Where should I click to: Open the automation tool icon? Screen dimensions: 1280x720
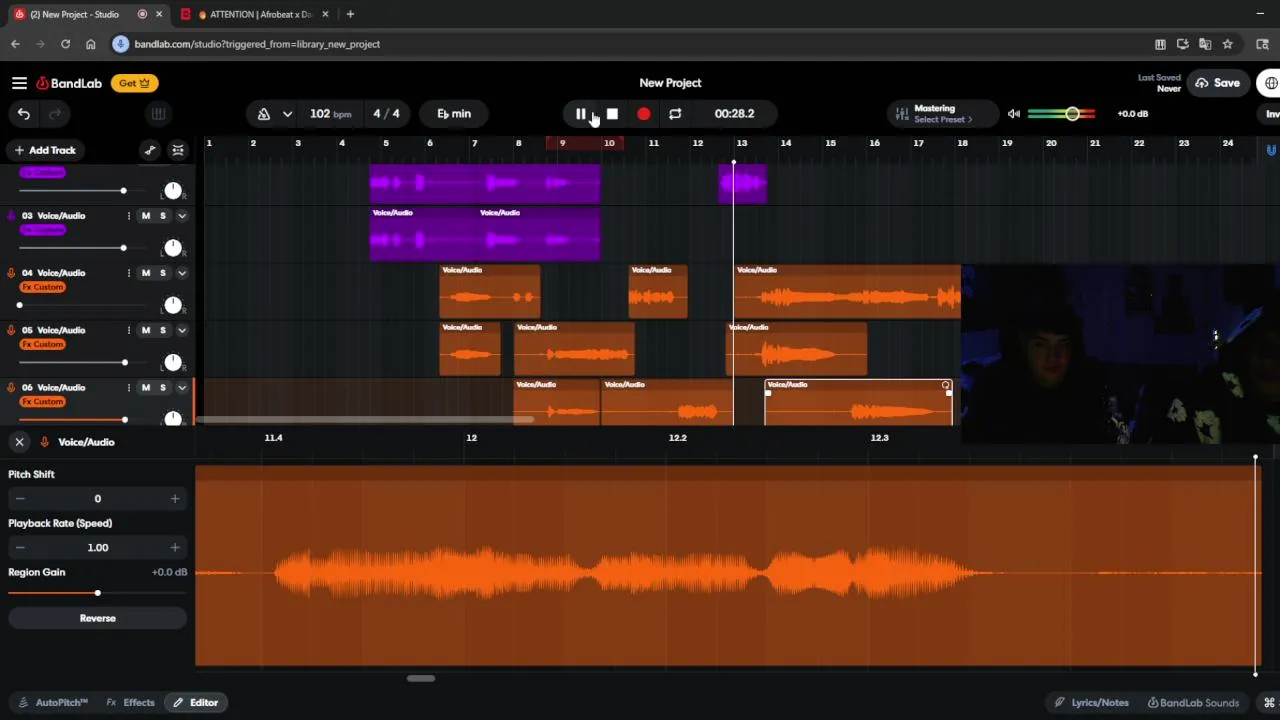pyautogui.click(x=150, y=150)
